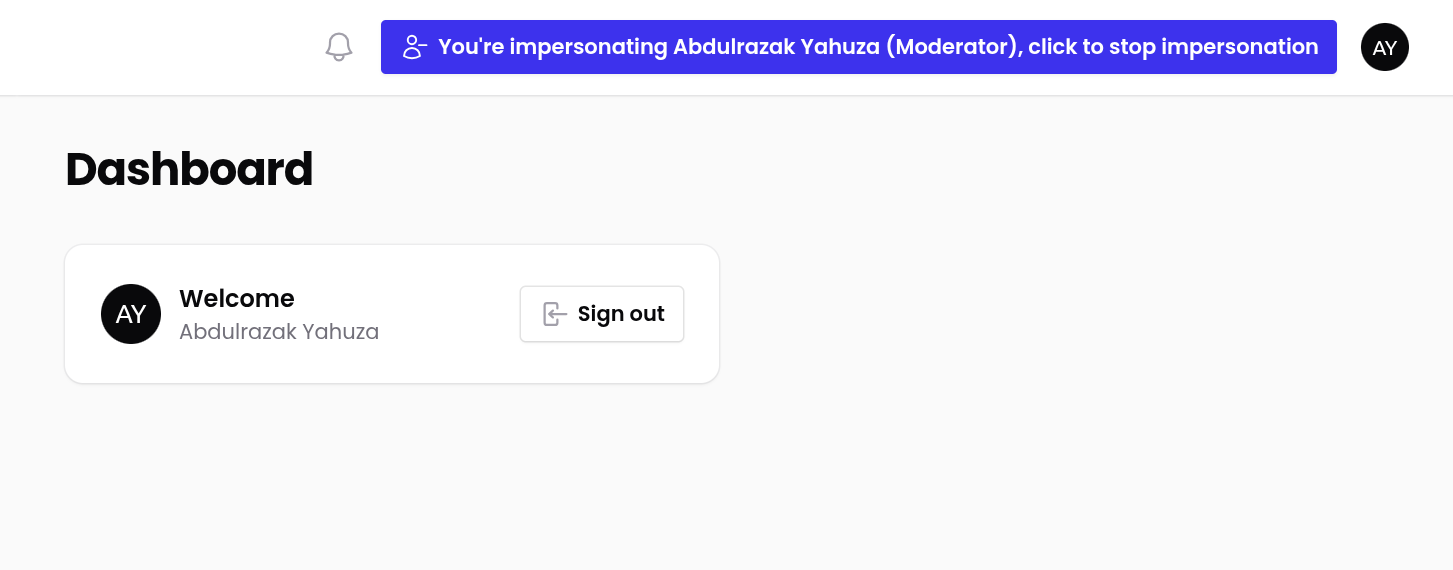Click the AY avatar in Welcome card
This screenshot has width=1453, height=570.
point(131,314)
